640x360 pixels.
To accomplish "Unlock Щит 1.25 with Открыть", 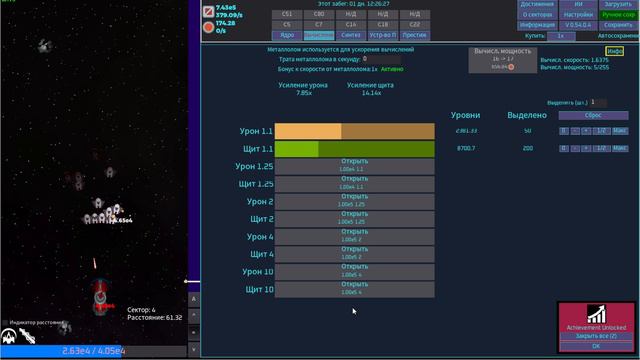I will [354, 184].
